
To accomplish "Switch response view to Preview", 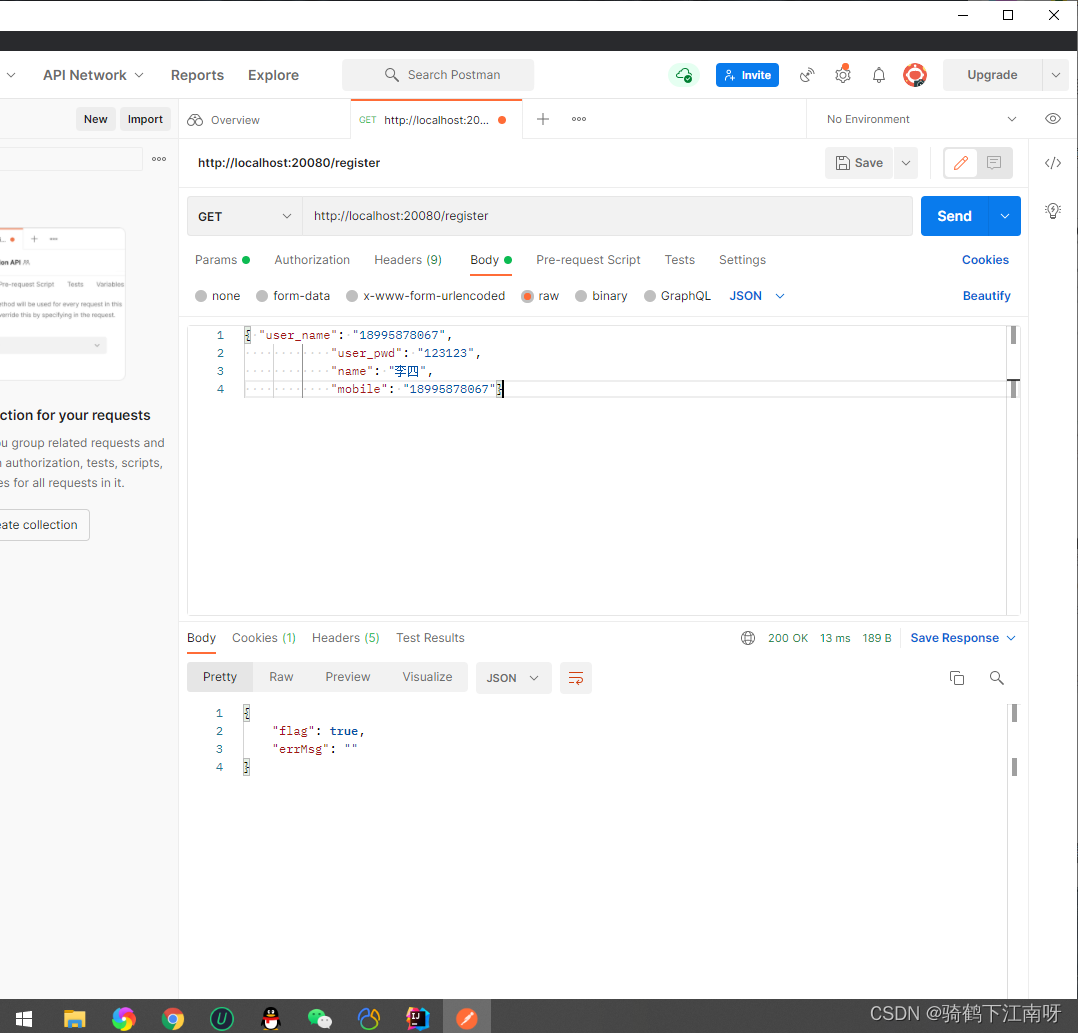I will click(x=347, y=677).
